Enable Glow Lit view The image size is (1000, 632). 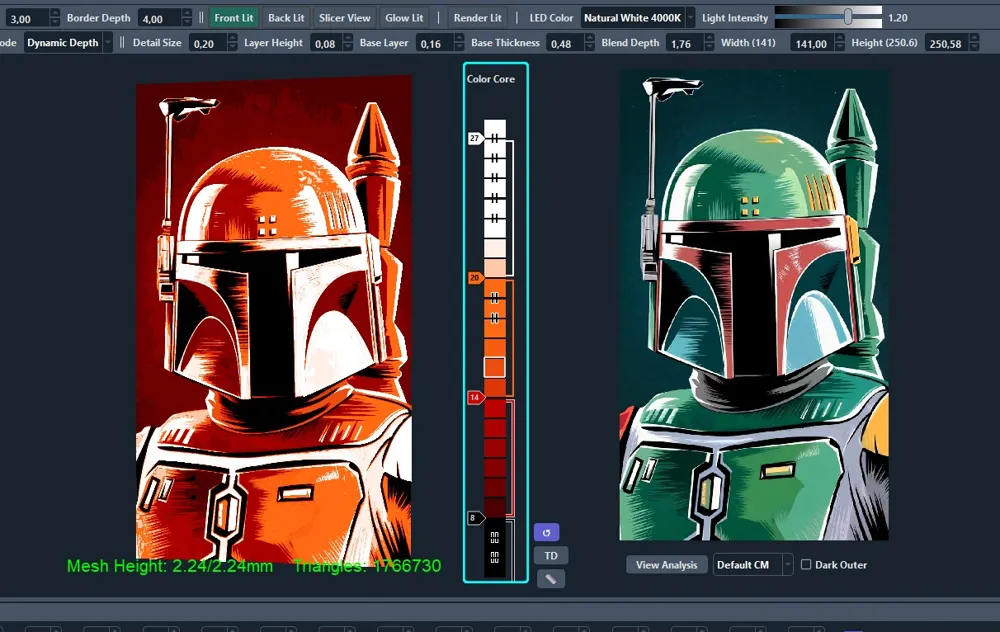[404, 18]
